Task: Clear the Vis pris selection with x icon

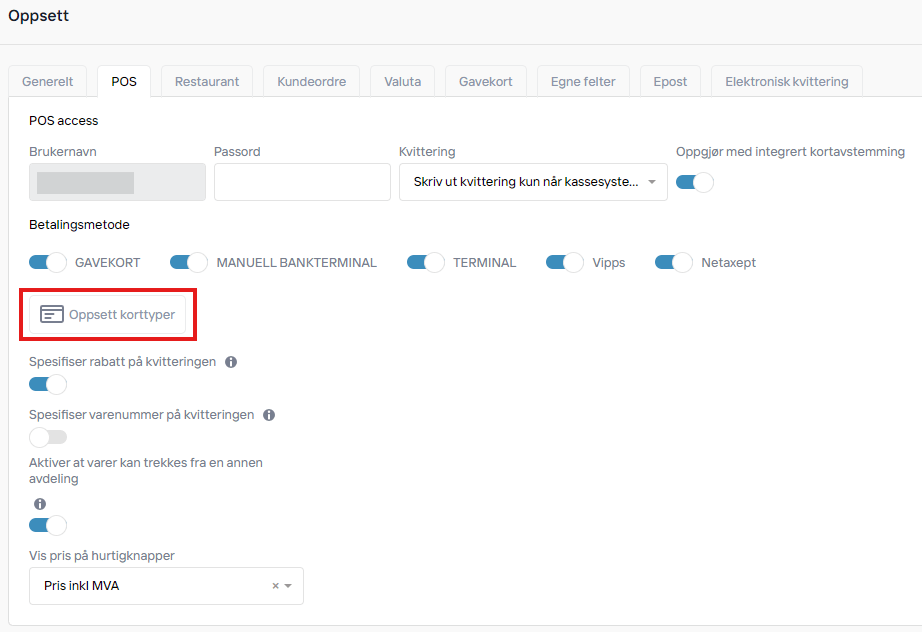Action: tap(275, 586)
